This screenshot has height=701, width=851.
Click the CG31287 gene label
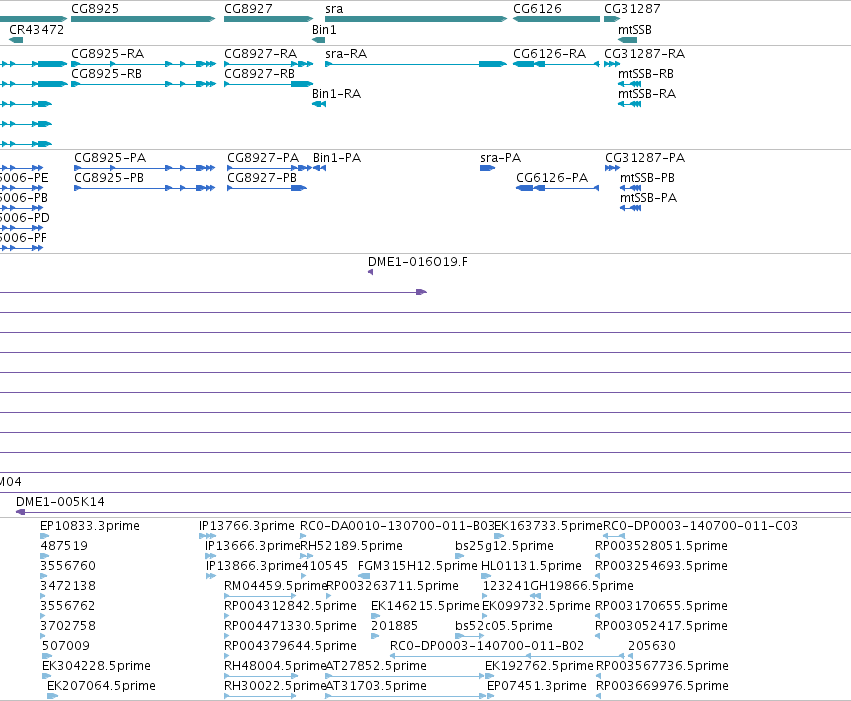(x=632, y=9)
